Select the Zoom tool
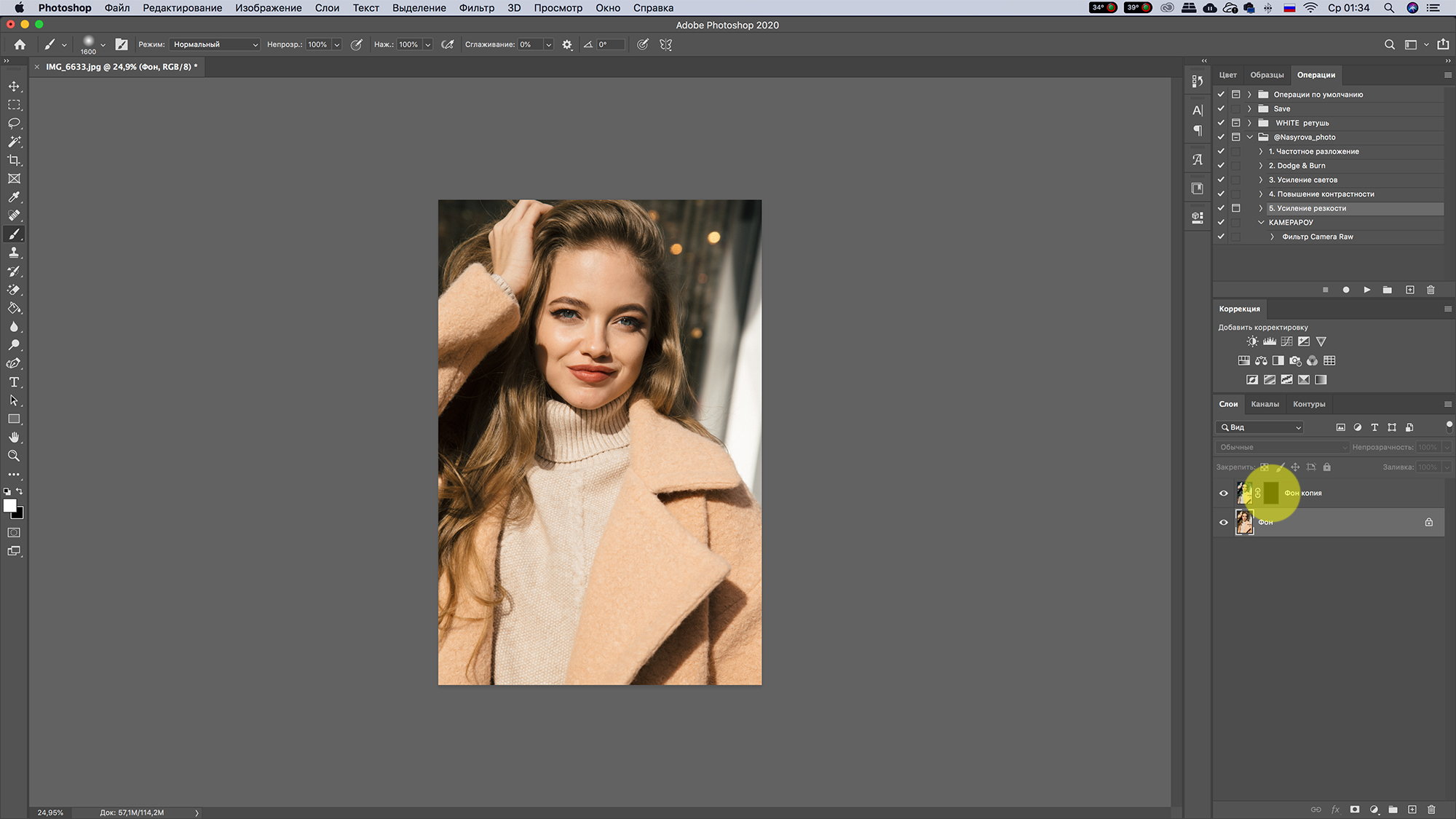1456x819 pixels. pyautogui.click(x=14, y=456)
